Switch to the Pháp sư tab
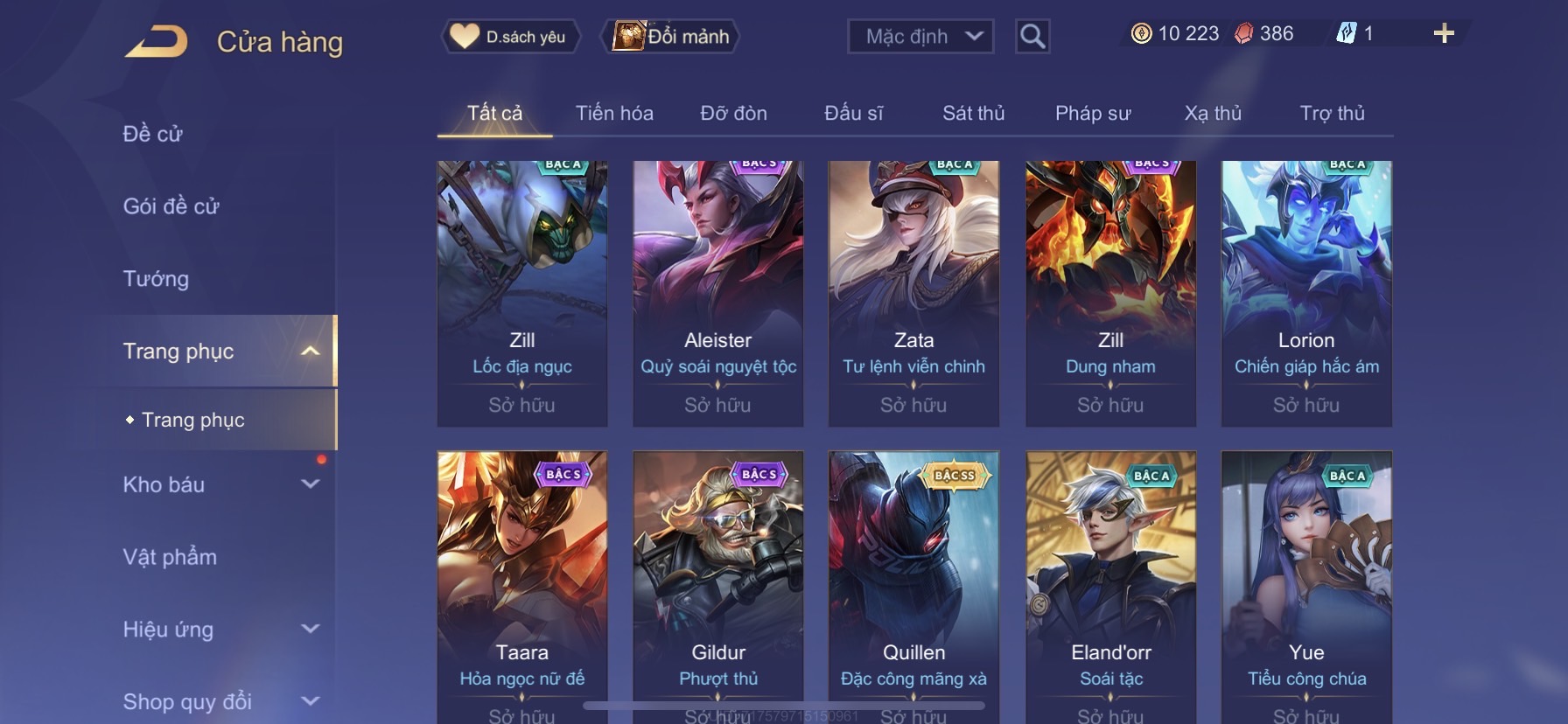 click(x=1093, y=113)
